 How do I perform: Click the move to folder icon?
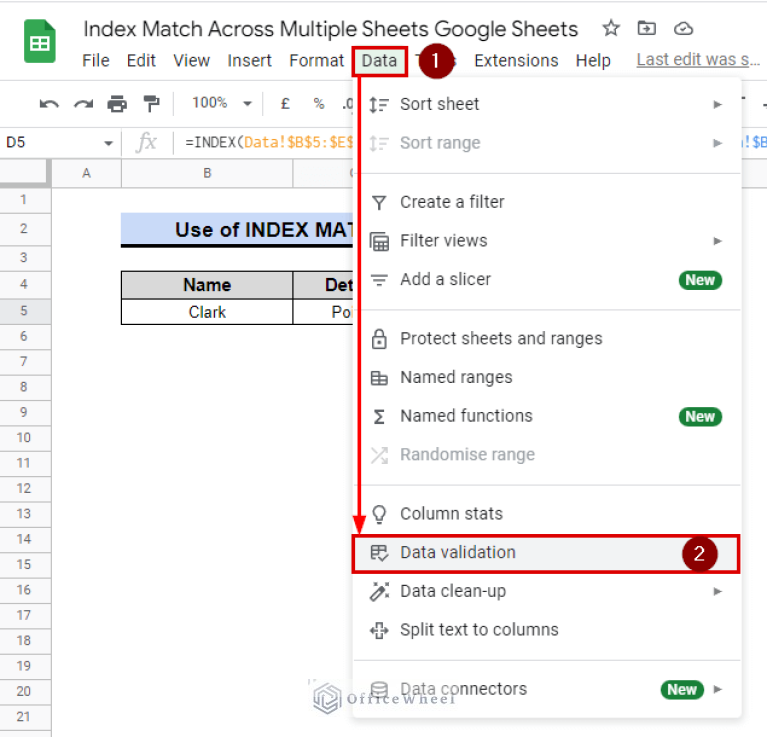click(x=647, y=28)
